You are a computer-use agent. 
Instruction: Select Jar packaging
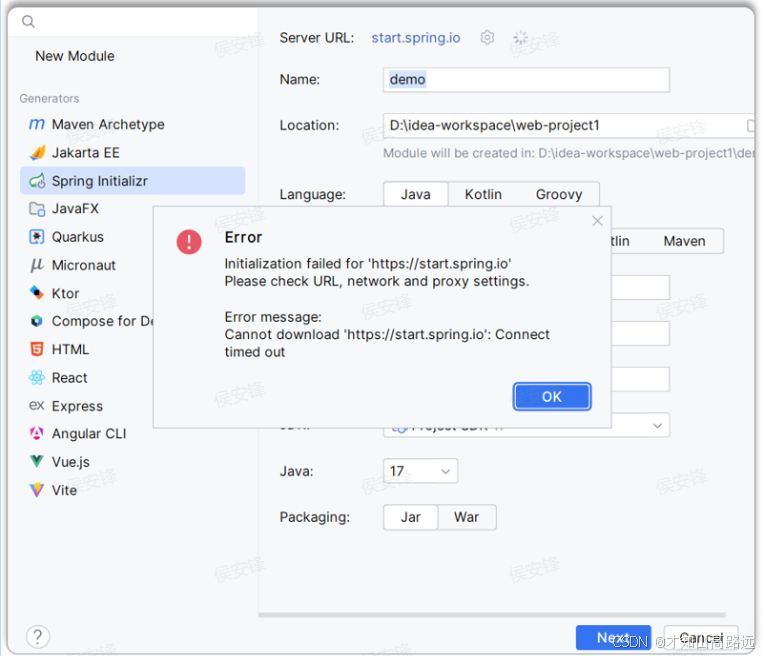tap(411, 517)
